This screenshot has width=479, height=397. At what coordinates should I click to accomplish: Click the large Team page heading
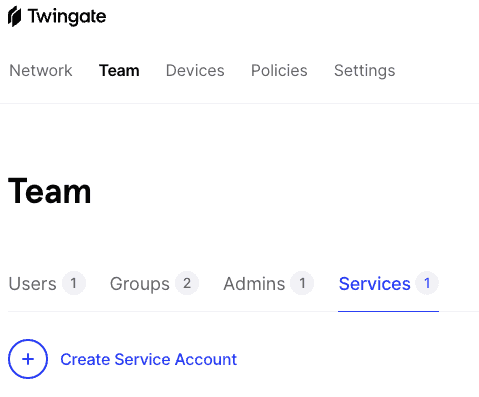(49, 191)
